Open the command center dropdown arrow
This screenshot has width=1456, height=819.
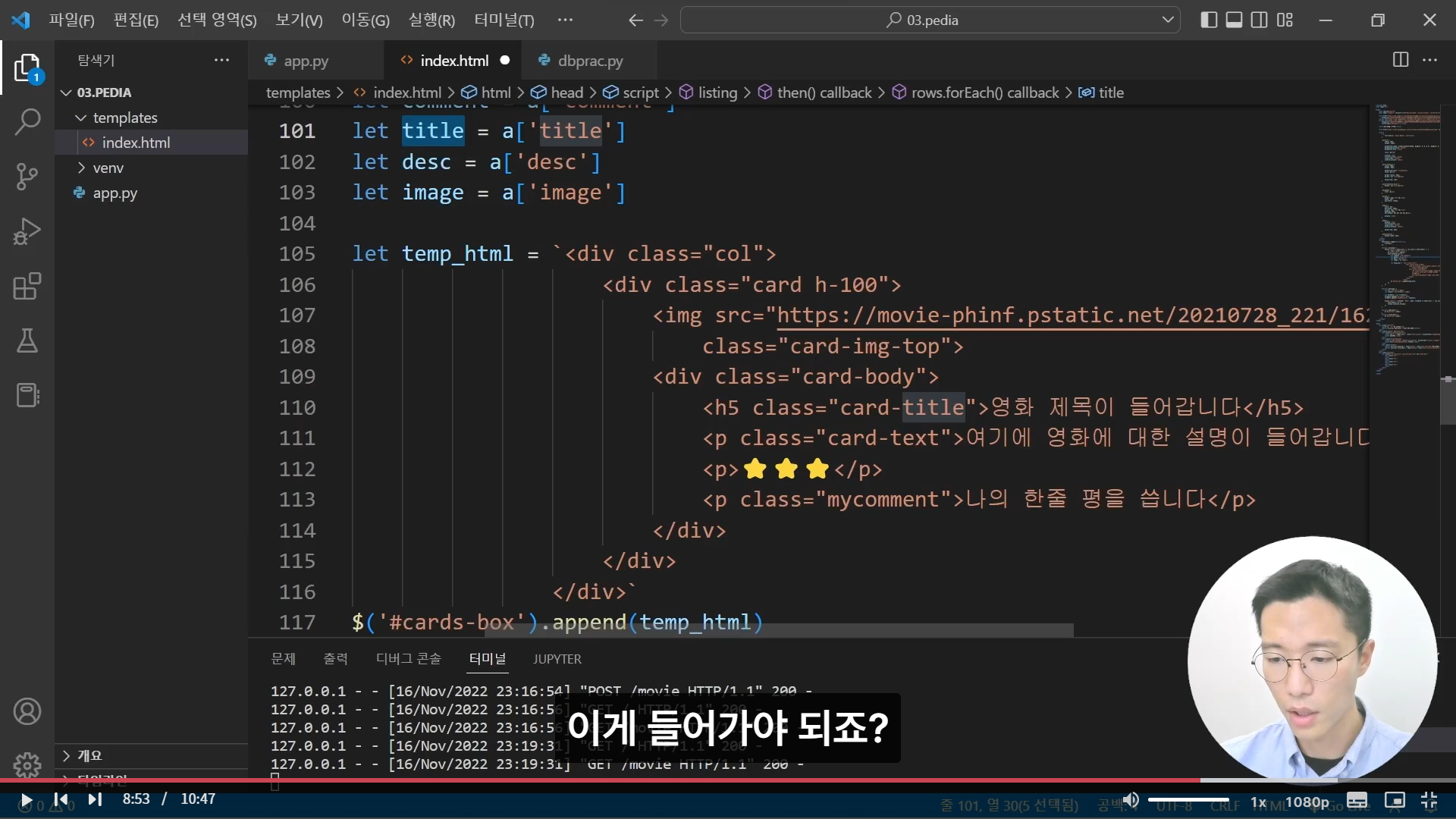click(1168, 20)
